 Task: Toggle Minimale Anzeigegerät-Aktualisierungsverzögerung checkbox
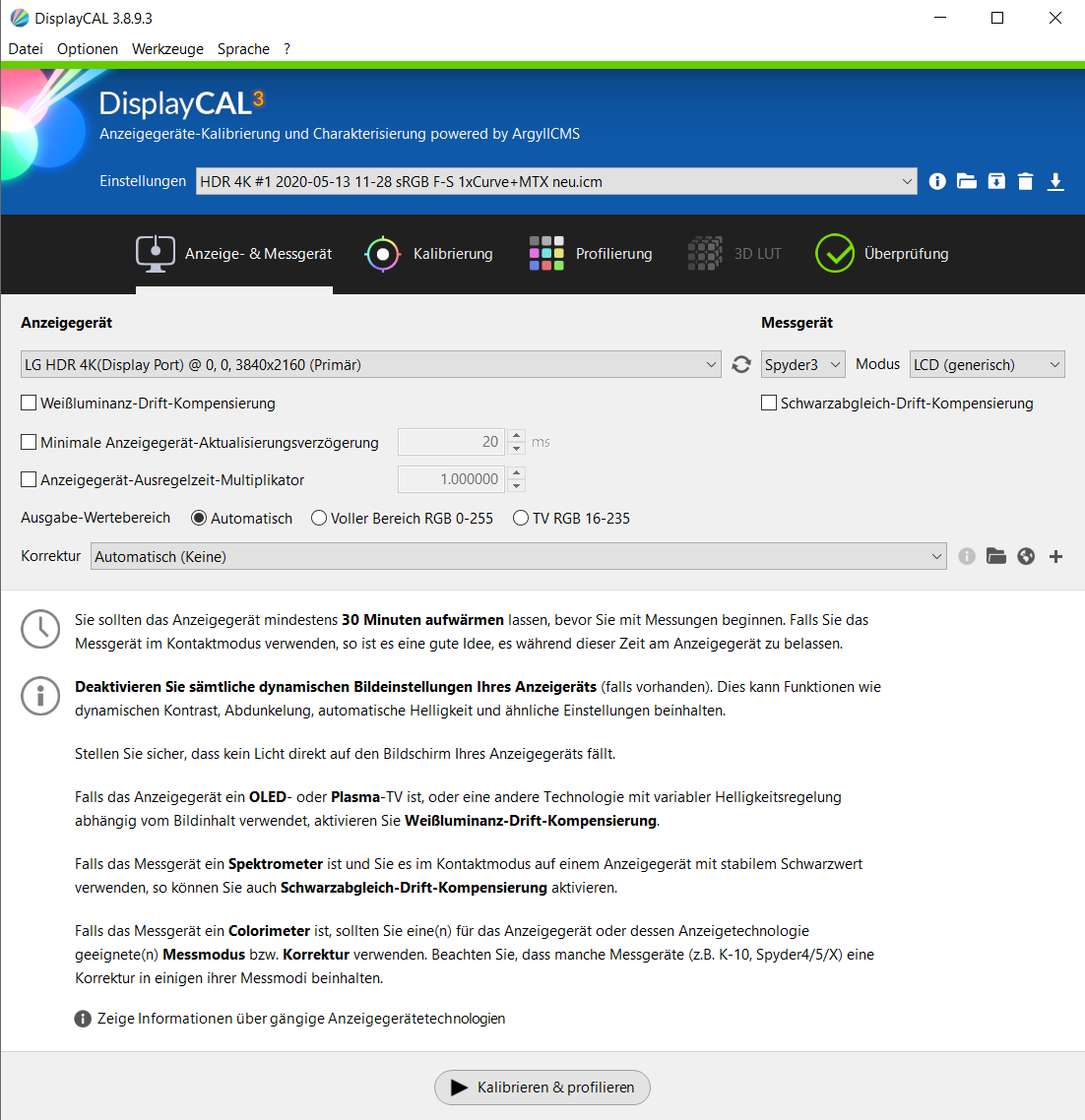(29, 442)
